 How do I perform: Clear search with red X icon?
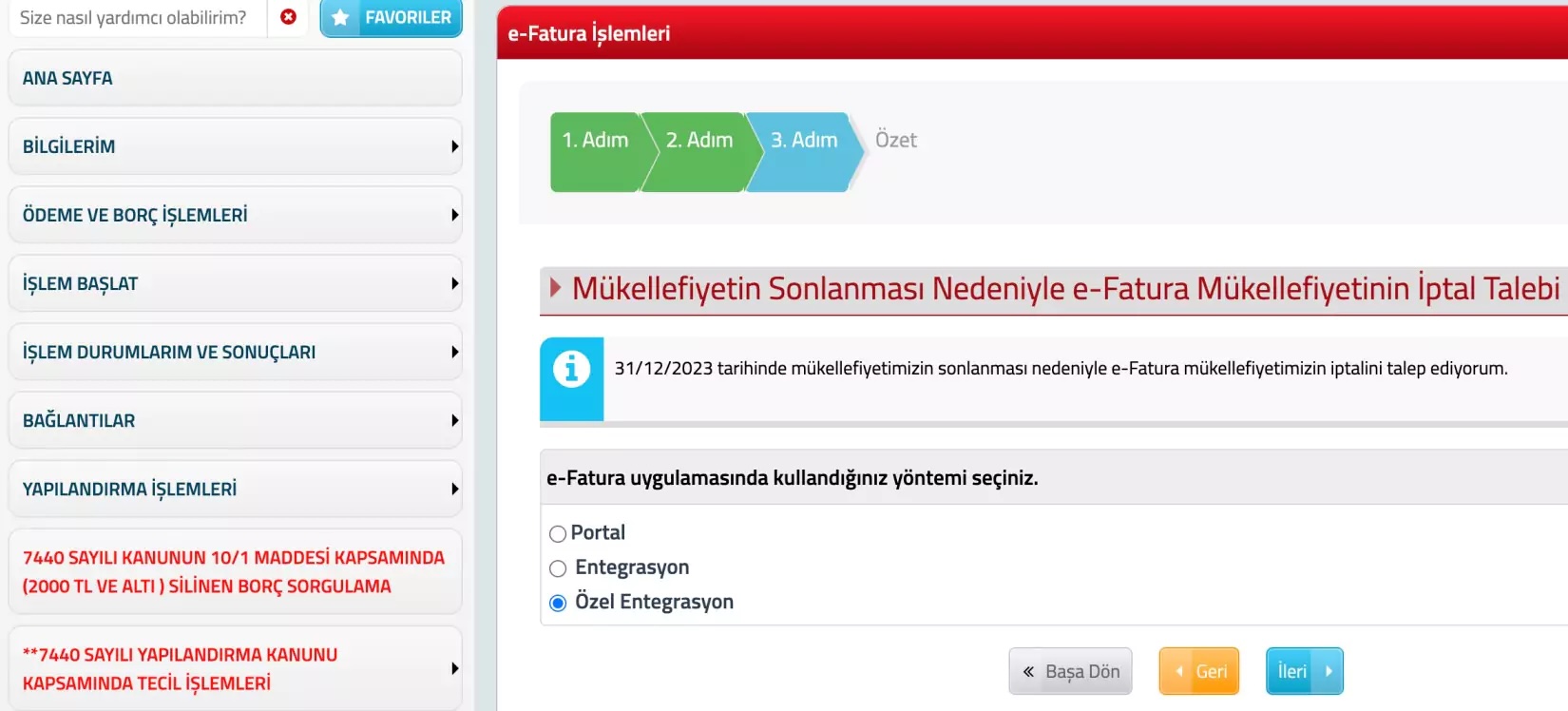(x=288, y=17)
